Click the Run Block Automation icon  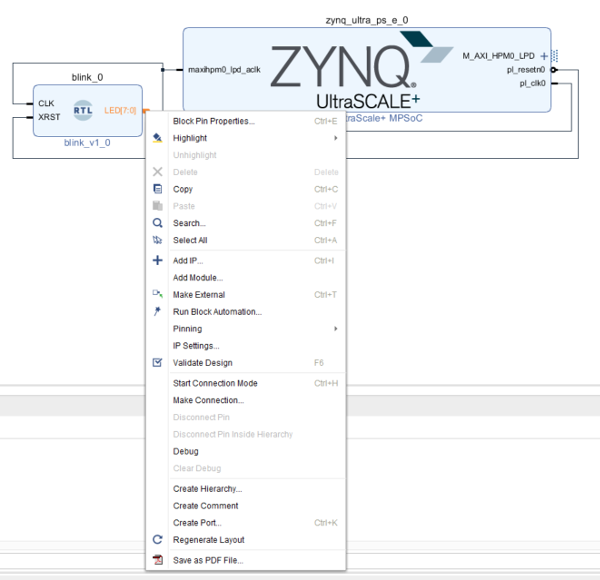pyautogui.click(x=157, y=311)
